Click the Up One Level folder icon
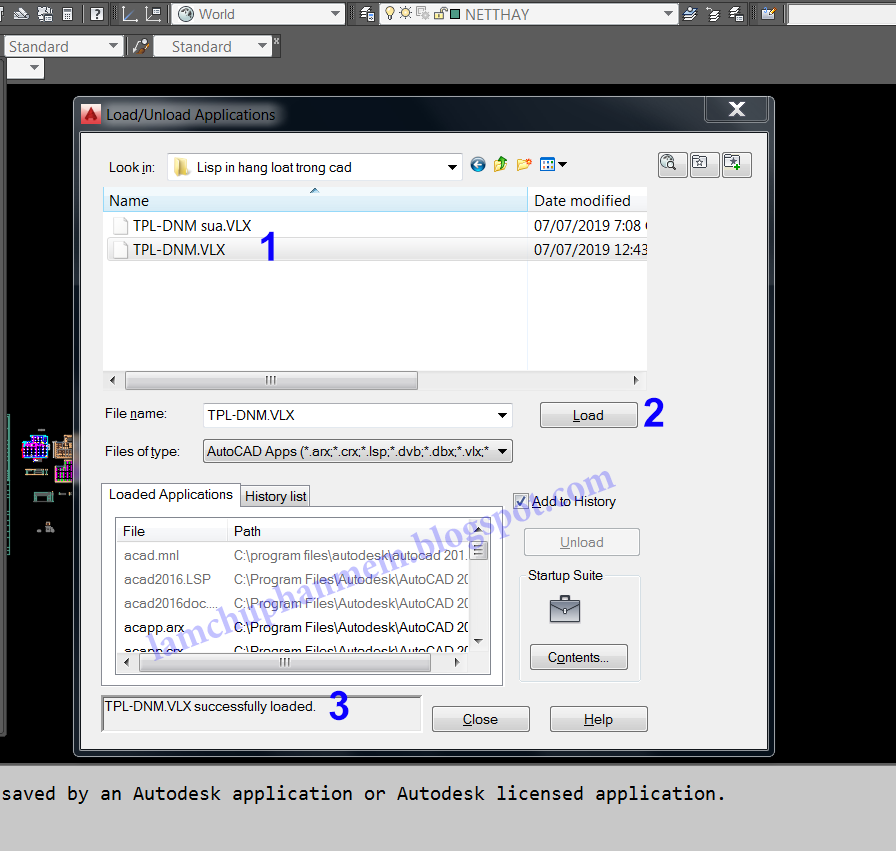896x851 pixels. coord(501,165)
